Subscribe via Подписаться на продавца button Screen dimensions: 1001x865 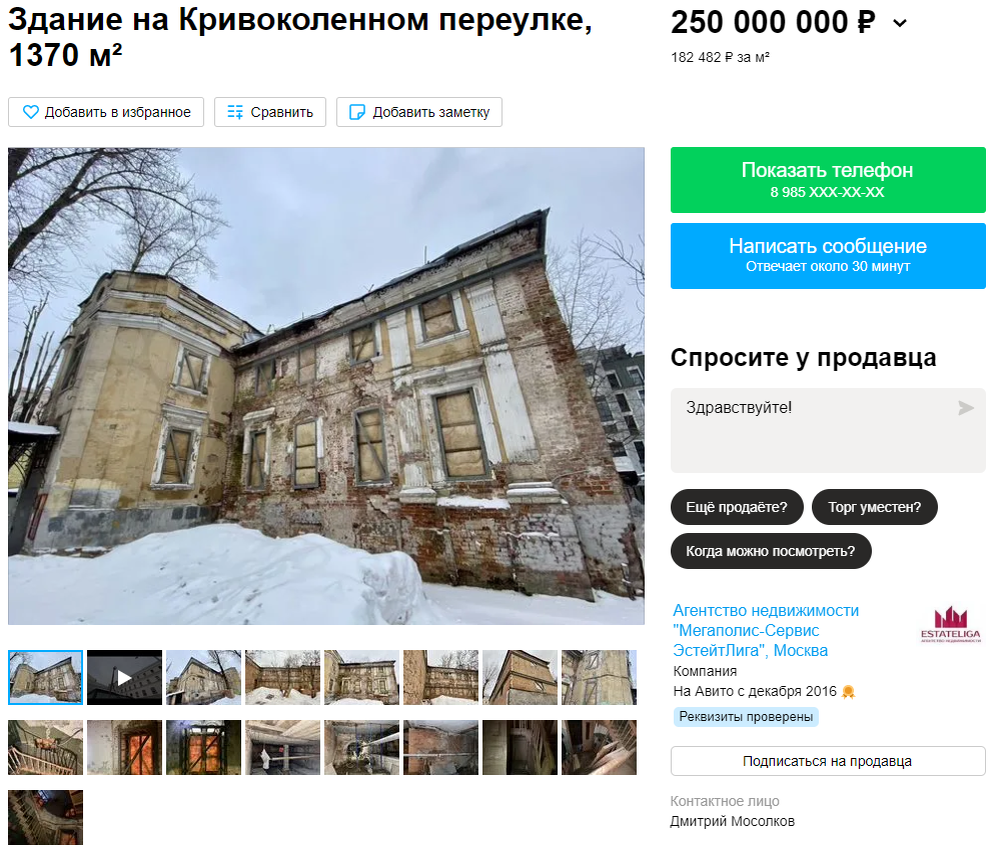point(827,761)
